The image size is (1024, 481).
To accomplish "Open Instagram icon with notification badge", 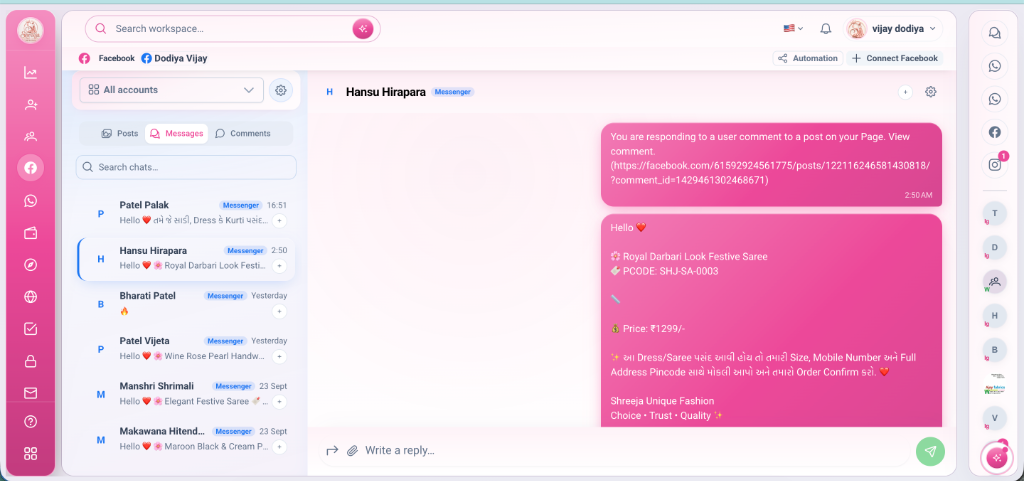I will (995, 164).
